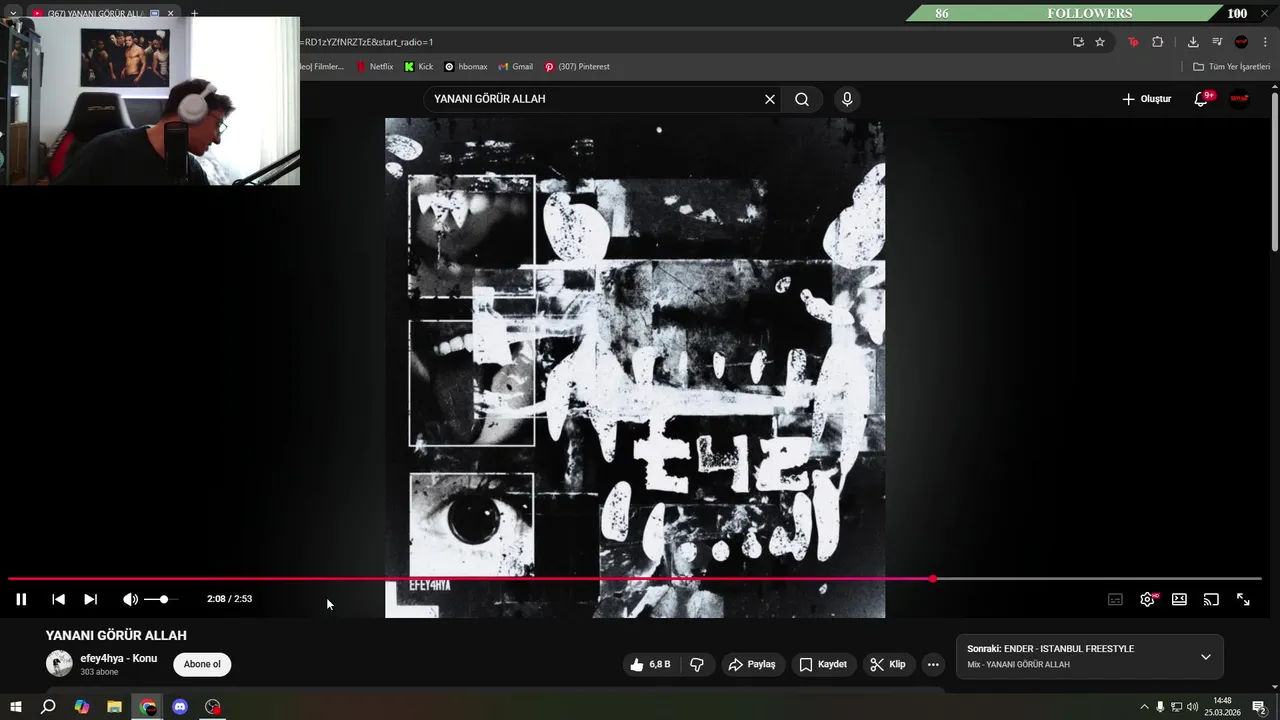Adjust the player volume slider
This screenshot has height=720, width=1280.
161,599
